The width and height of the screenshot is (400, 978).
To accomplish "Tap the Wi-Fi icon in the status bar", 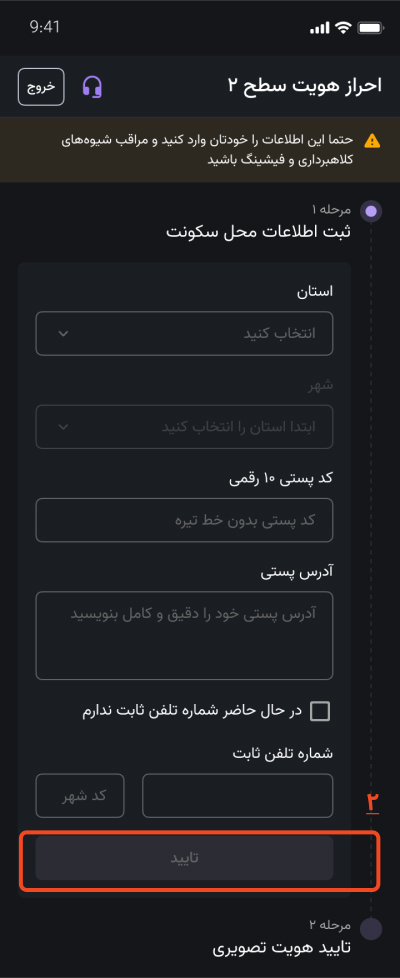I will [x=343, y=27].
